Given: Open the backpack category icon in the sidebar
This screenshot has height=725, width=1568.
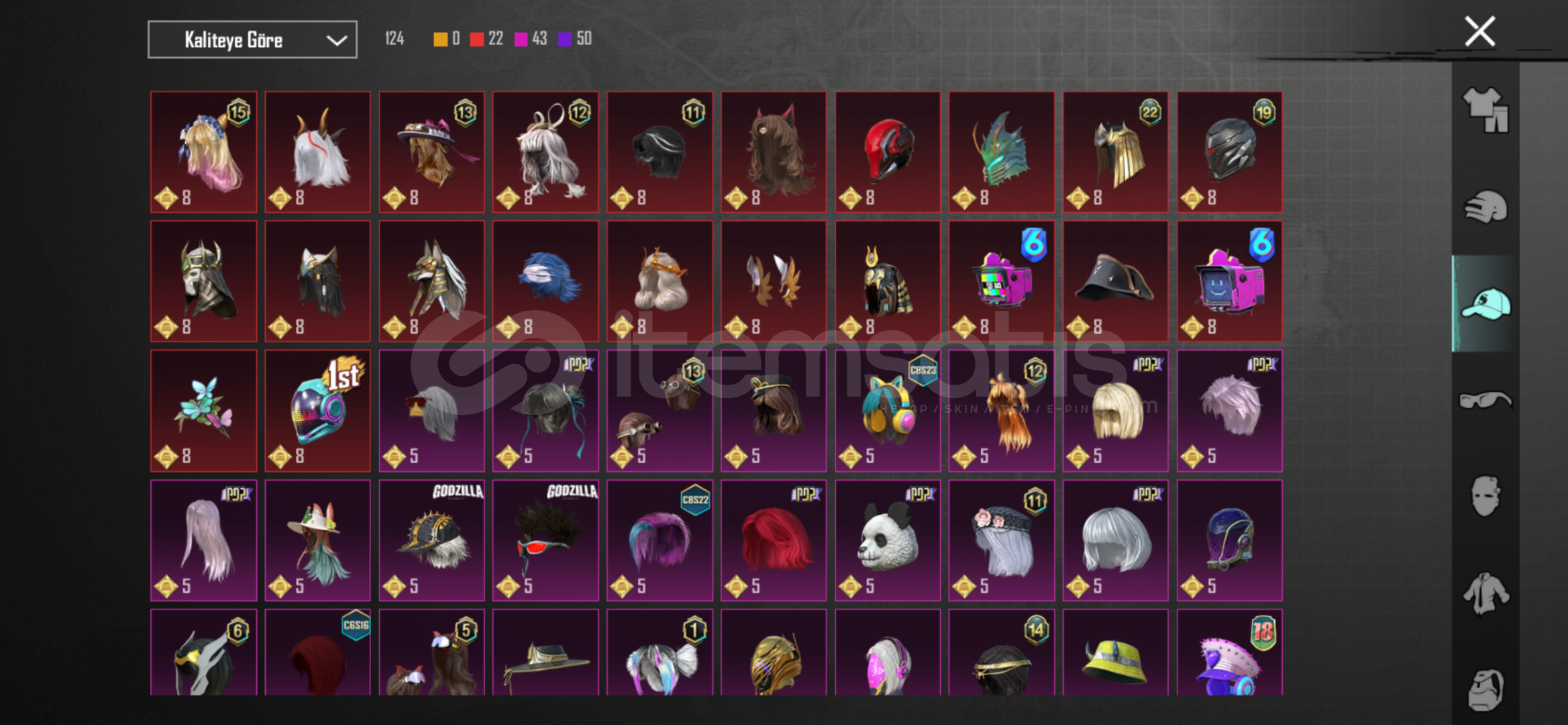Looking at the screenshot, I should (1485, 689).
